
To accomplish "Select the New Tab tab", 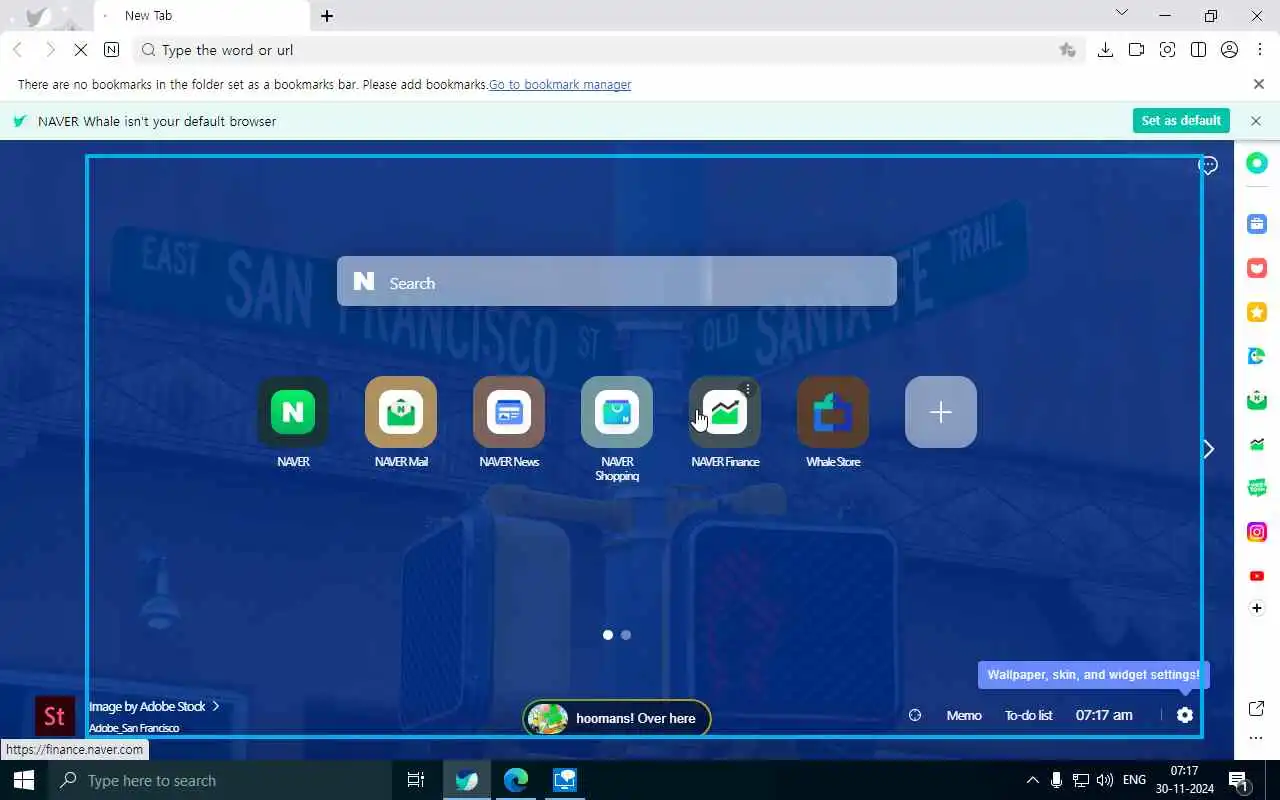I will point(200,16).
